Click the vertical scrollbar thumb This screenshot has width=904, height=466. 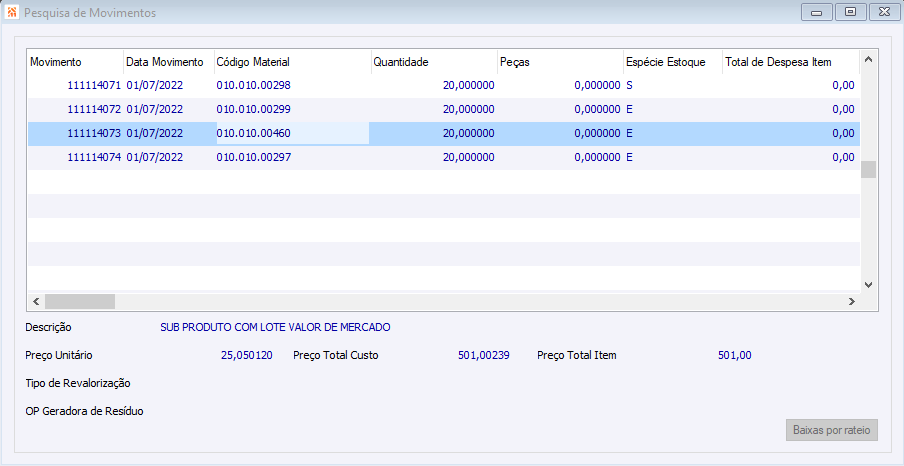(x=868, y=170)
